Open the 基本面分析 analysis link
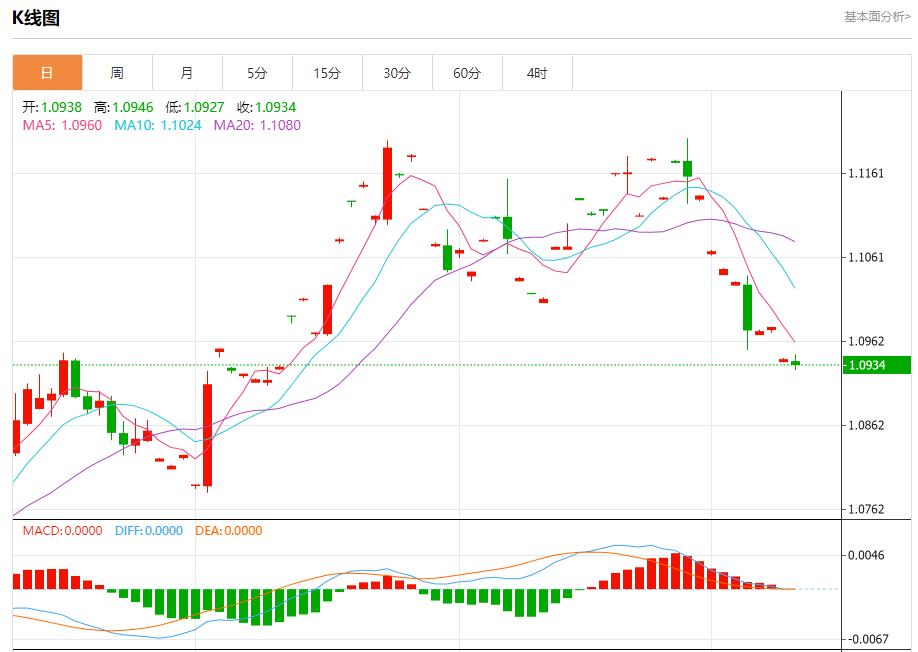 click(x=875, y=16)
